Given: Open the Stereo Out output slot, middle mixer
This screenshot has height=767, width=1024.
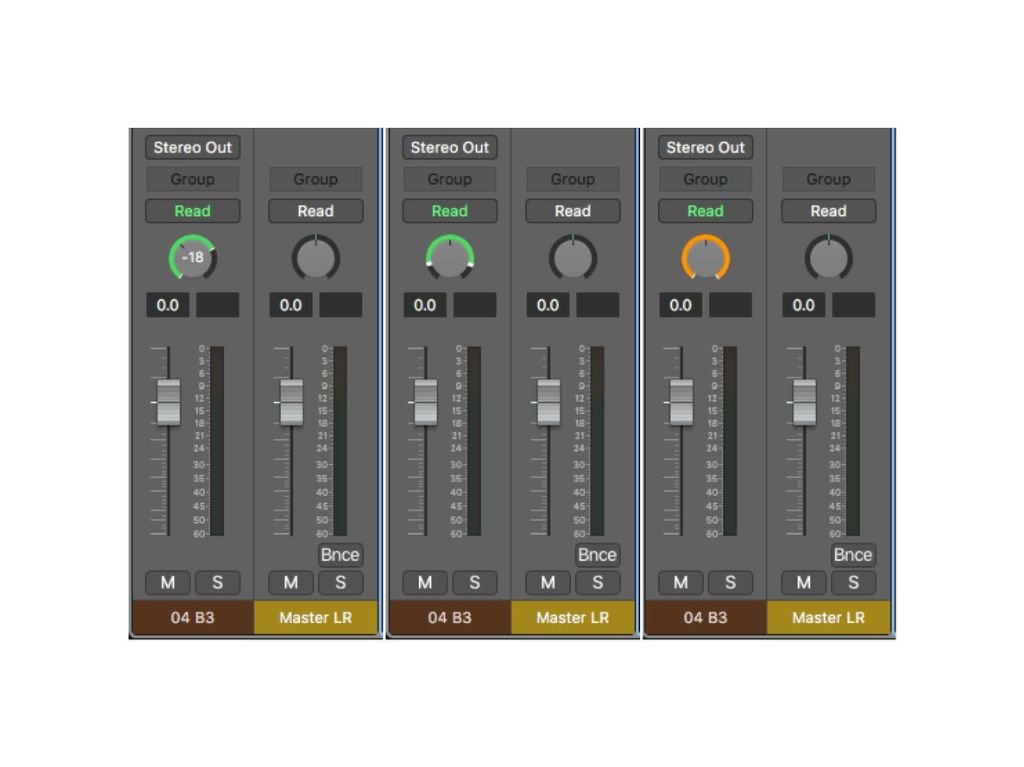Looking at the screenshot, I should click(450, 148).
